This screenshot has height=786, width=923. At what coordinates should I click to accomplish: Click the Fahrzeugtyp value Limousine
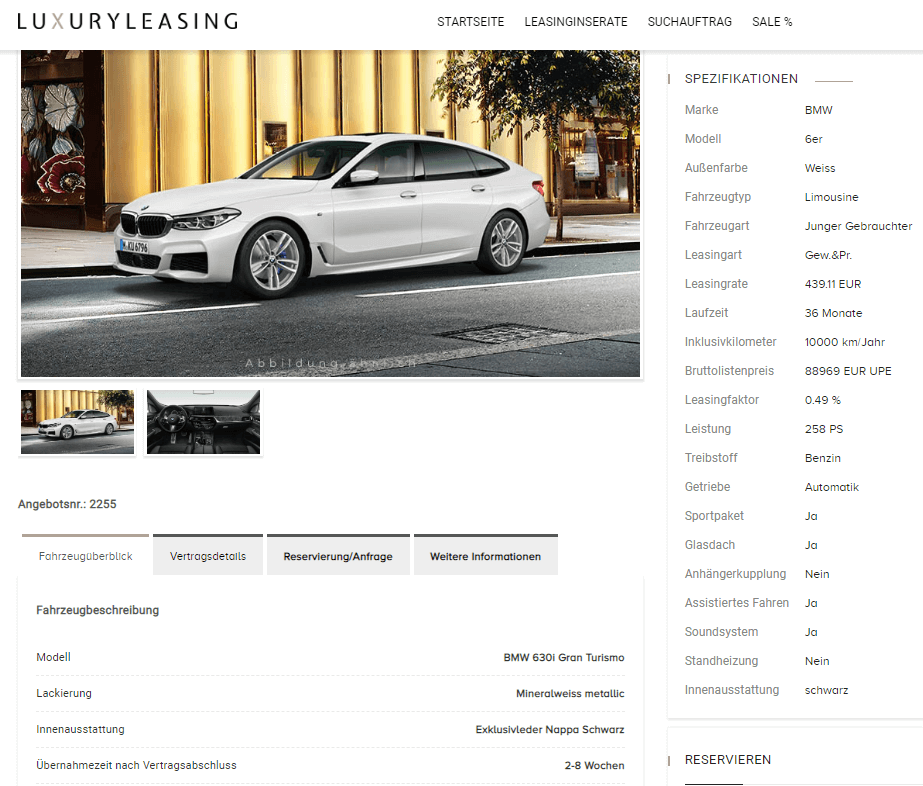pyautogui.click(x=831, y=197)
